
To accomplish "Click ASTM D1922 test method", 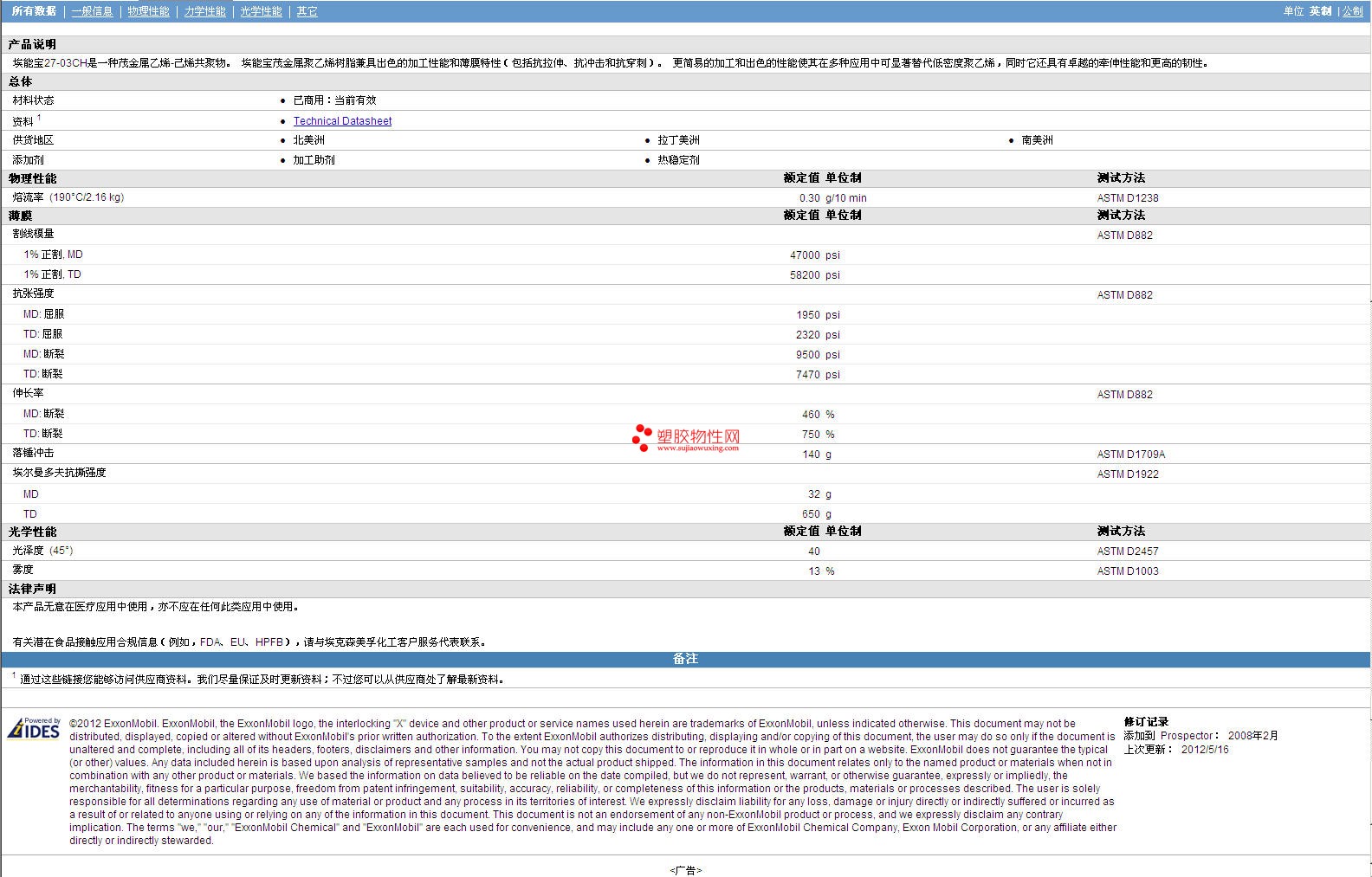I will click(1128, 474).
